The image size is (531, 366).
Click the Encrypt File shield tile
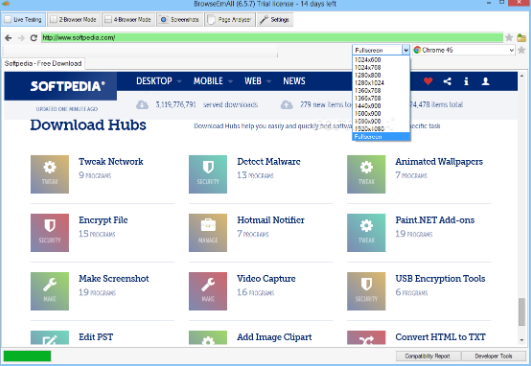[x=50, y=233]
